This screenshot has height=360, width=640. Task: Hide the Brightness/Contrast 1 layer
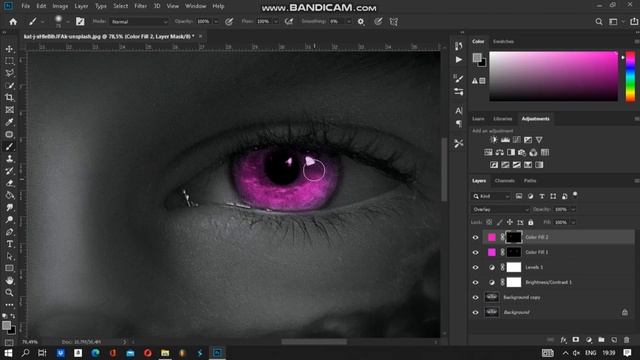point(475,282)
